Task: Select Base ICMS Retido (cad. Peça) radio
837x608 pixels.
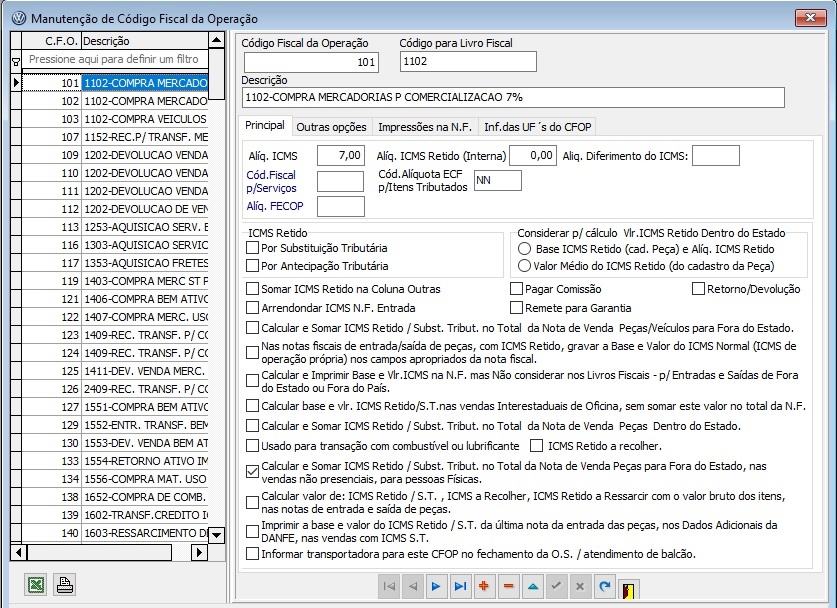Action: (525, 249)
